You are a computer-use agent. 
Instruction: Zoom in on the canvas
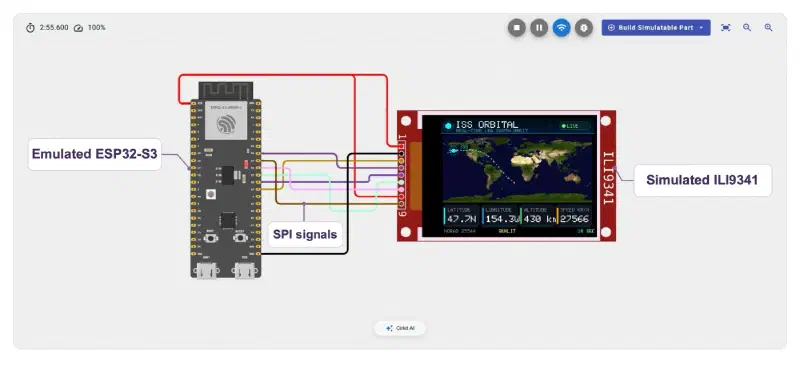(768, 28)
